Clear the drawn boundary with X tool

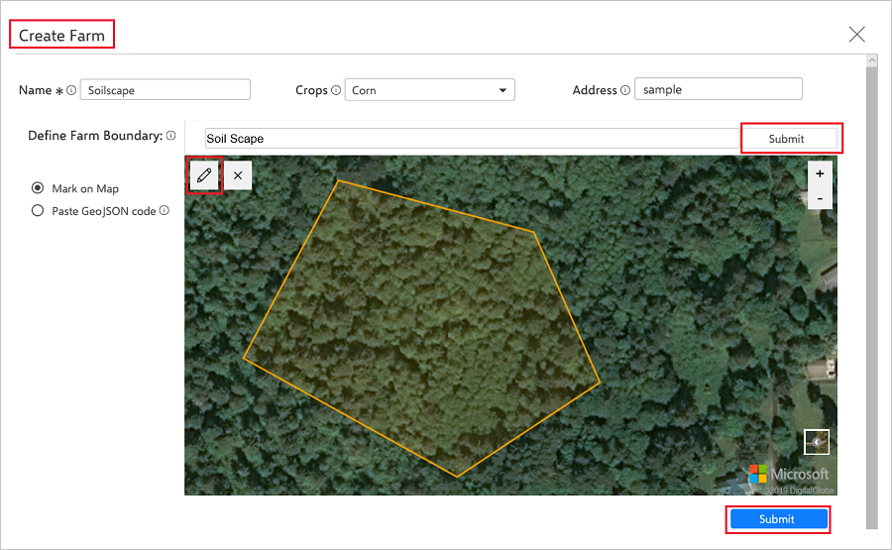coord(238,175)
